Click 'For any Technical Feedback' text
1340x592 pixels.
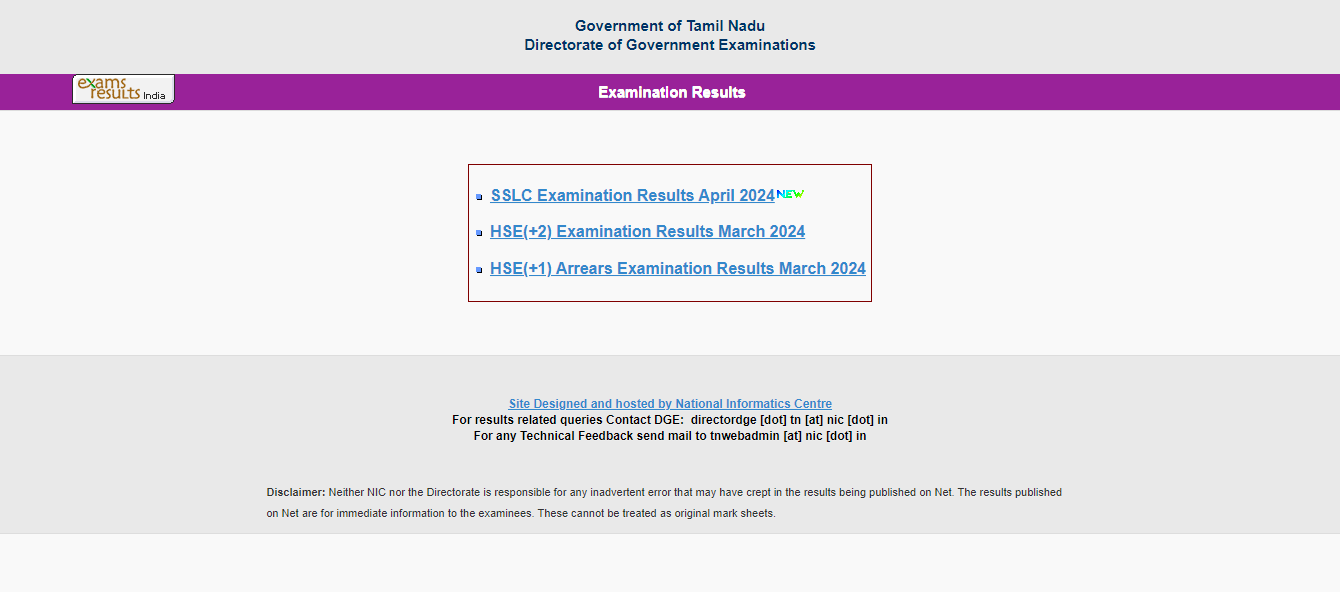(x=553, y=436)
